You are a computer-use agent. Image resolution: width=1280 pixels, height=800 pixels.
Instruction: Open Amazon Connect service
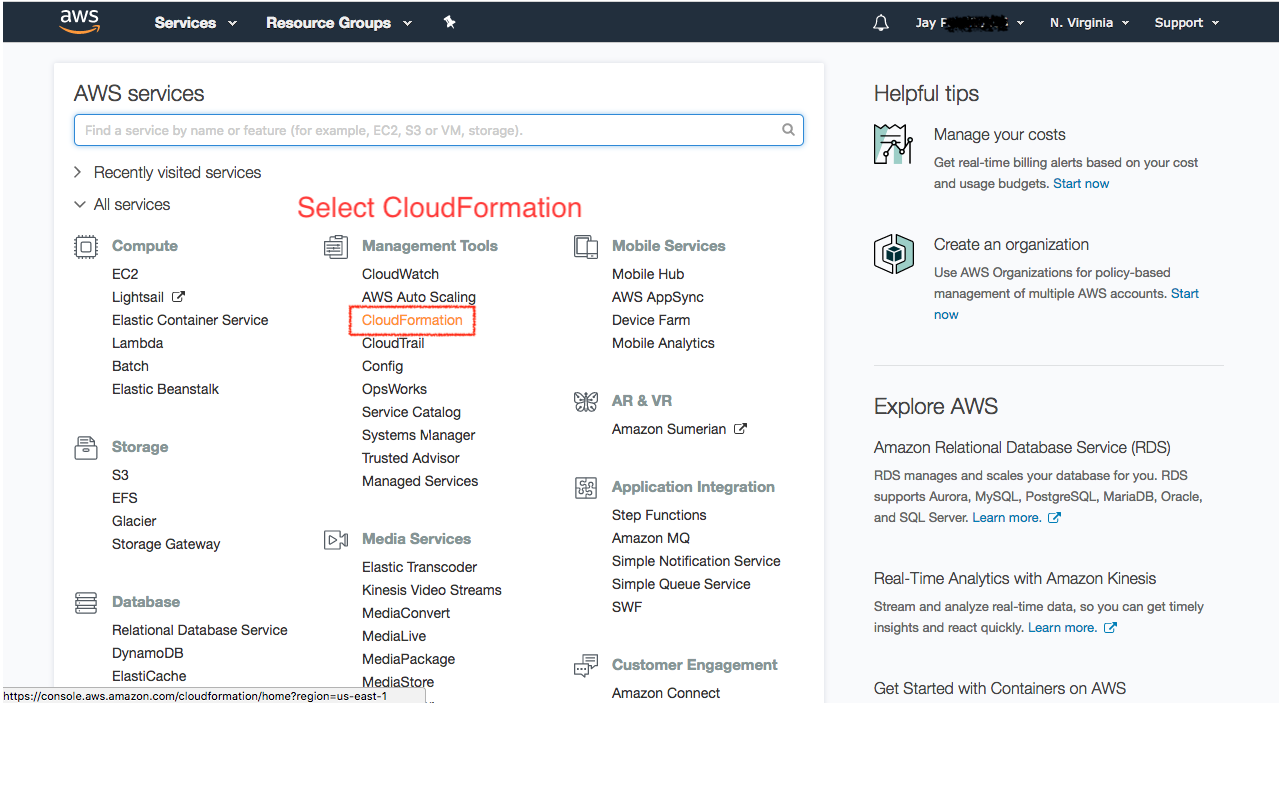pyautogui.click(x=666, y=693)
